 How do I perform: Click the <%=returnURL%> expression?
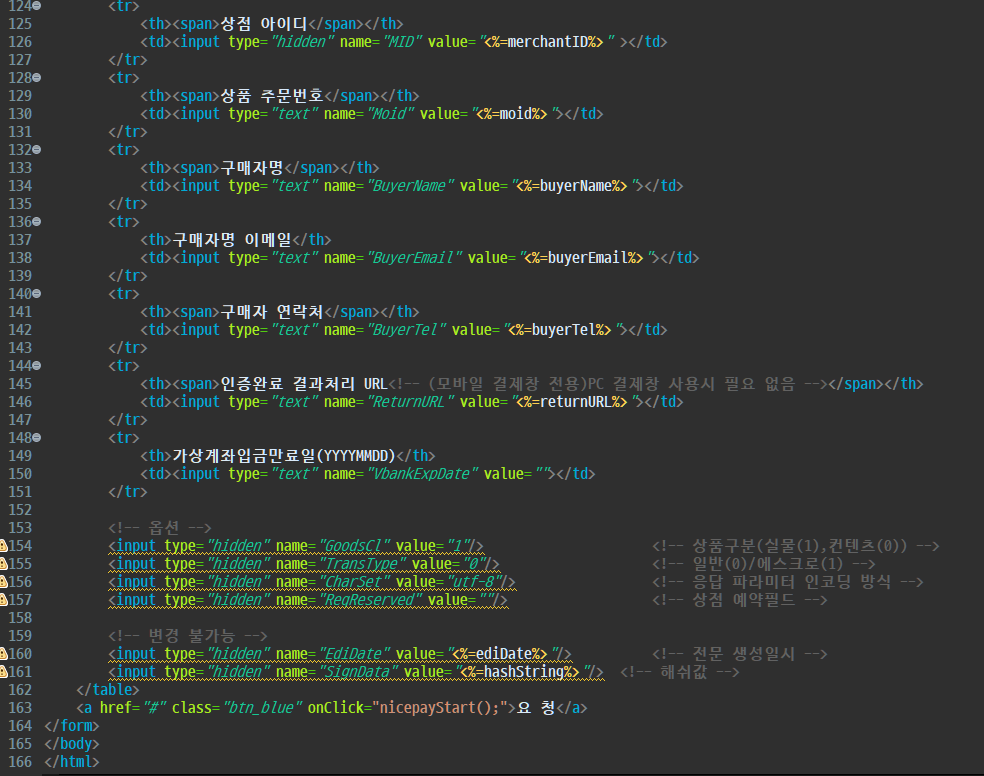pyautogui.click(x=572, y=402)
